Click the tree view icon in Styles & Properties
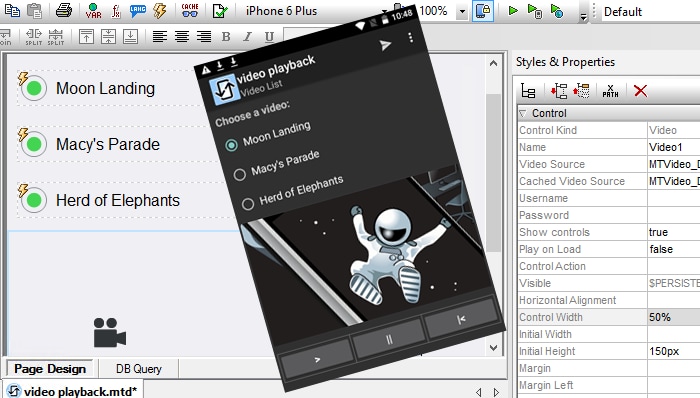The image size is (700, 398). coord(529,91)
